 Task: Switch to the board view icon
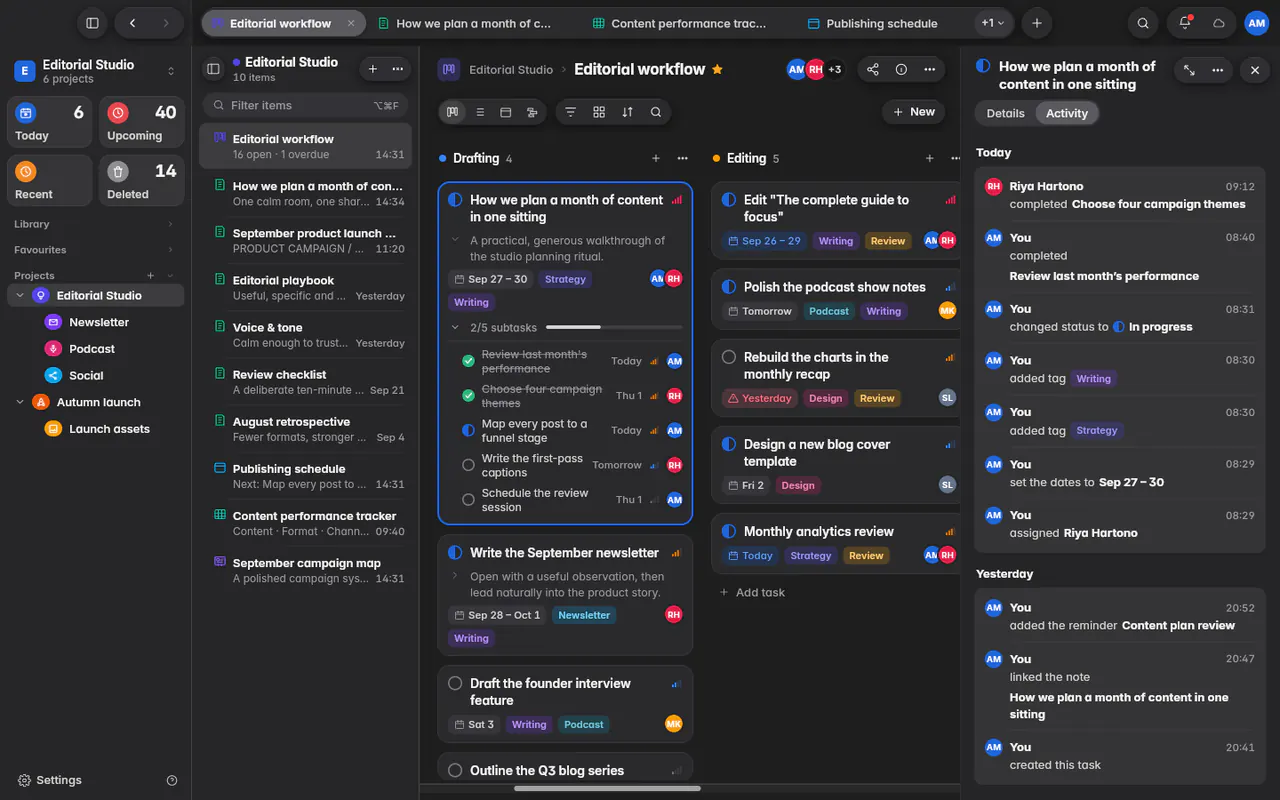(453, 112)
